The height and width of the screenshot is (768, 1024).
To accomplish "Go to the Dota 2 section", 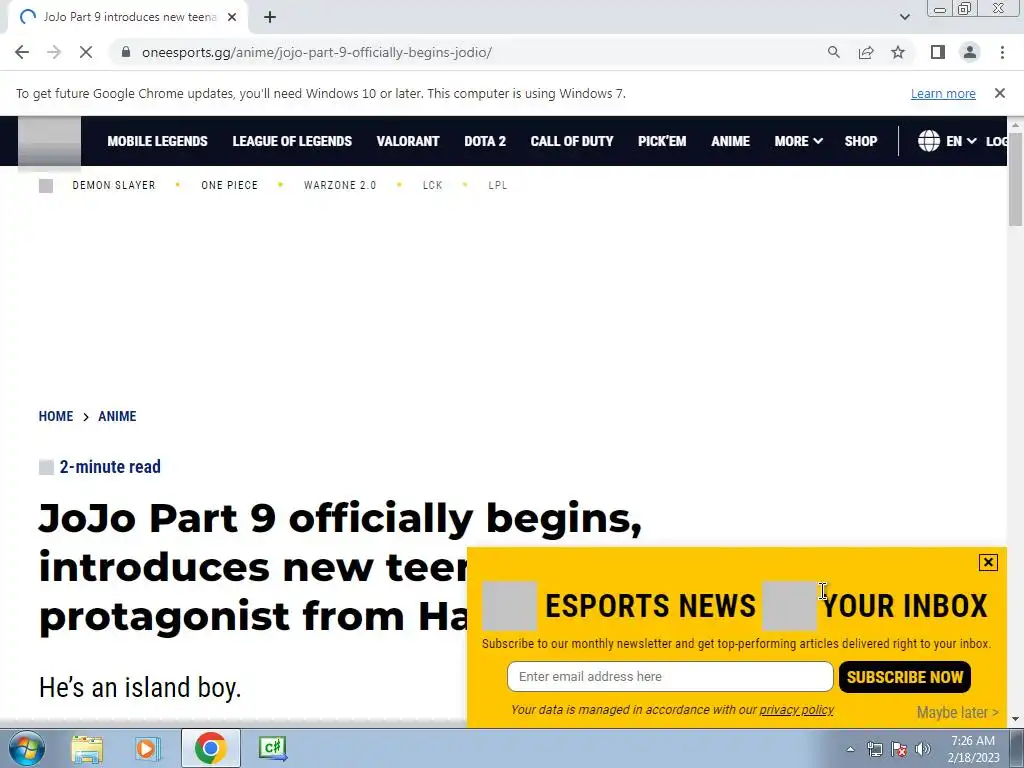I will 485,141.
